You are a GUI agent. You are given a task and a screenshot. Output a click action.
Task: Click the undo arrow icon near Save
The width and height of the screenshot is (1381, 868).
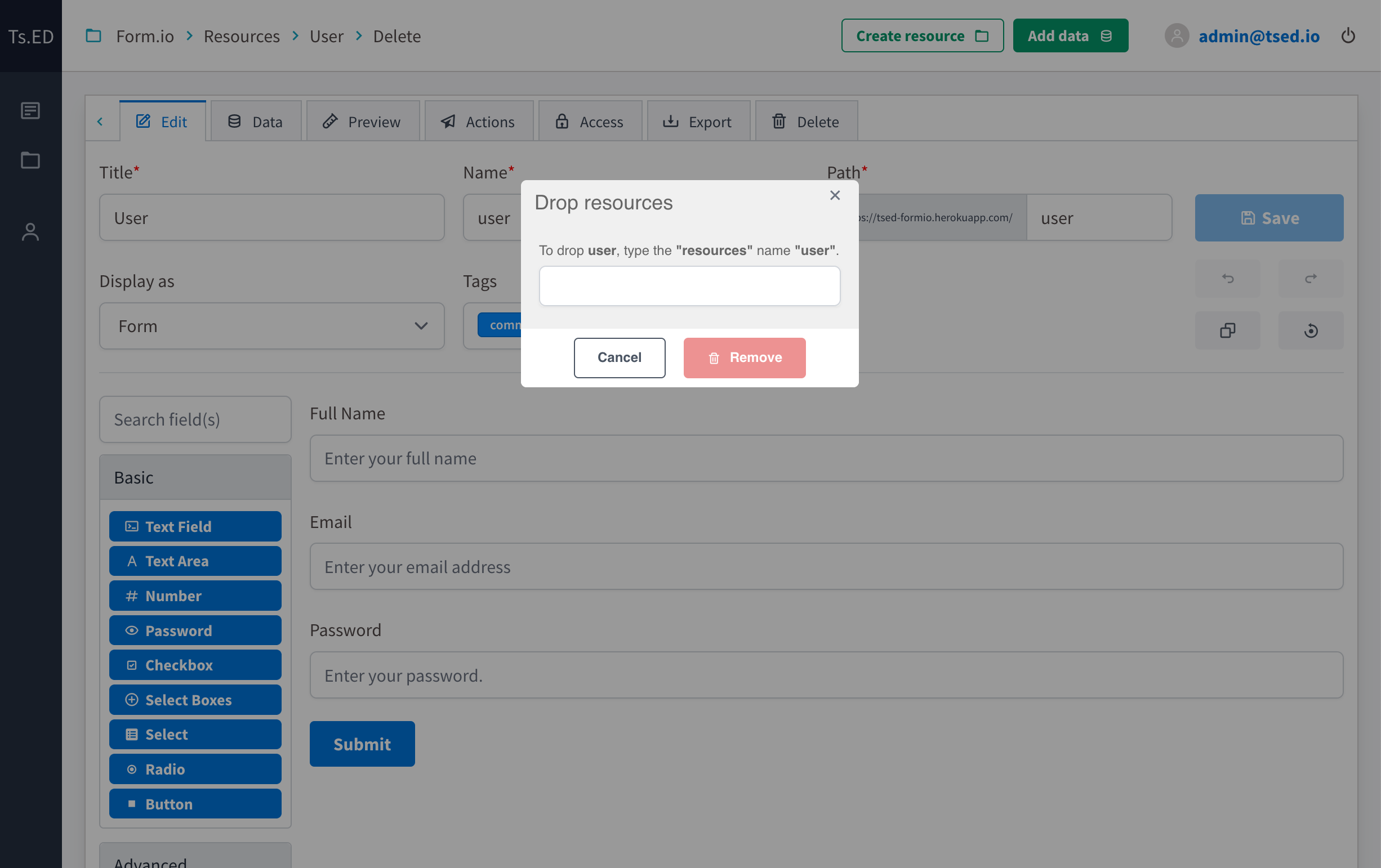pos(1227,279)
